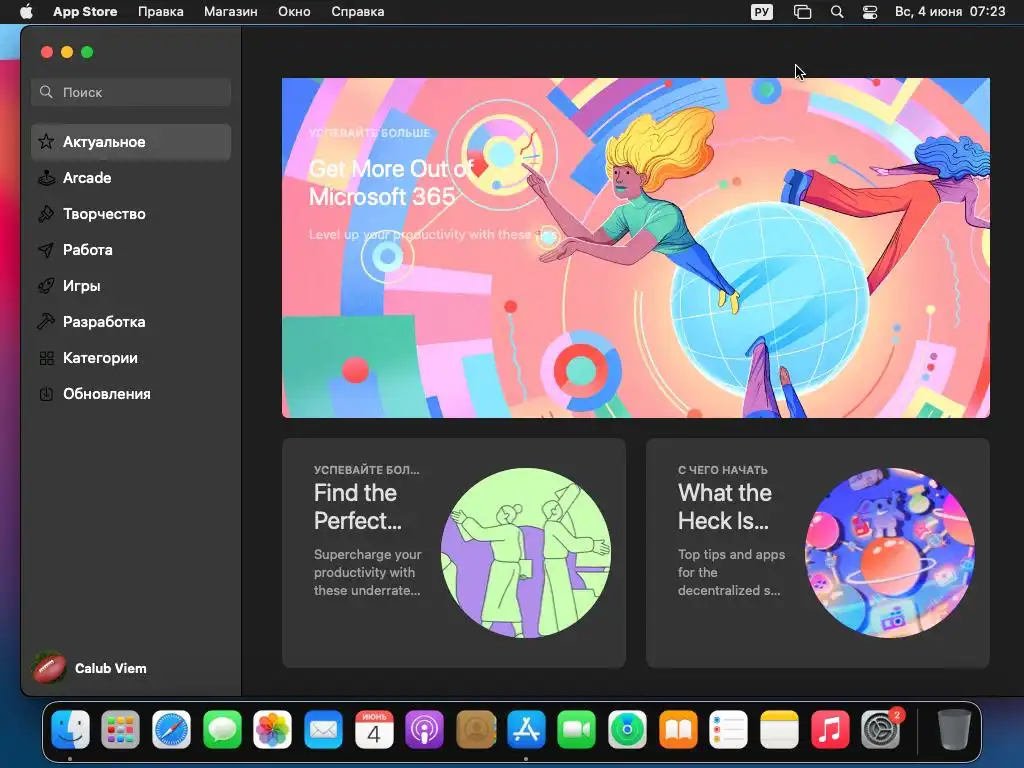Click the green circle illustration of two figures
Screen dimensions: 1024x768
[526, 552]
